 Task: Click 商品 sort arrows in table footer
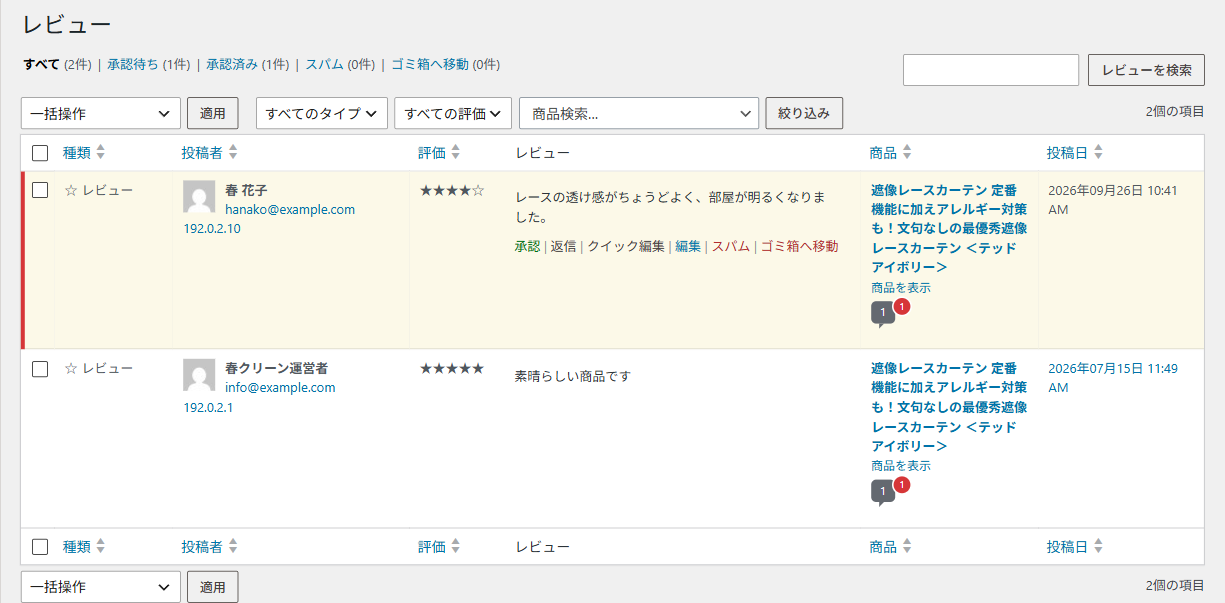click(x=907, y=547)
